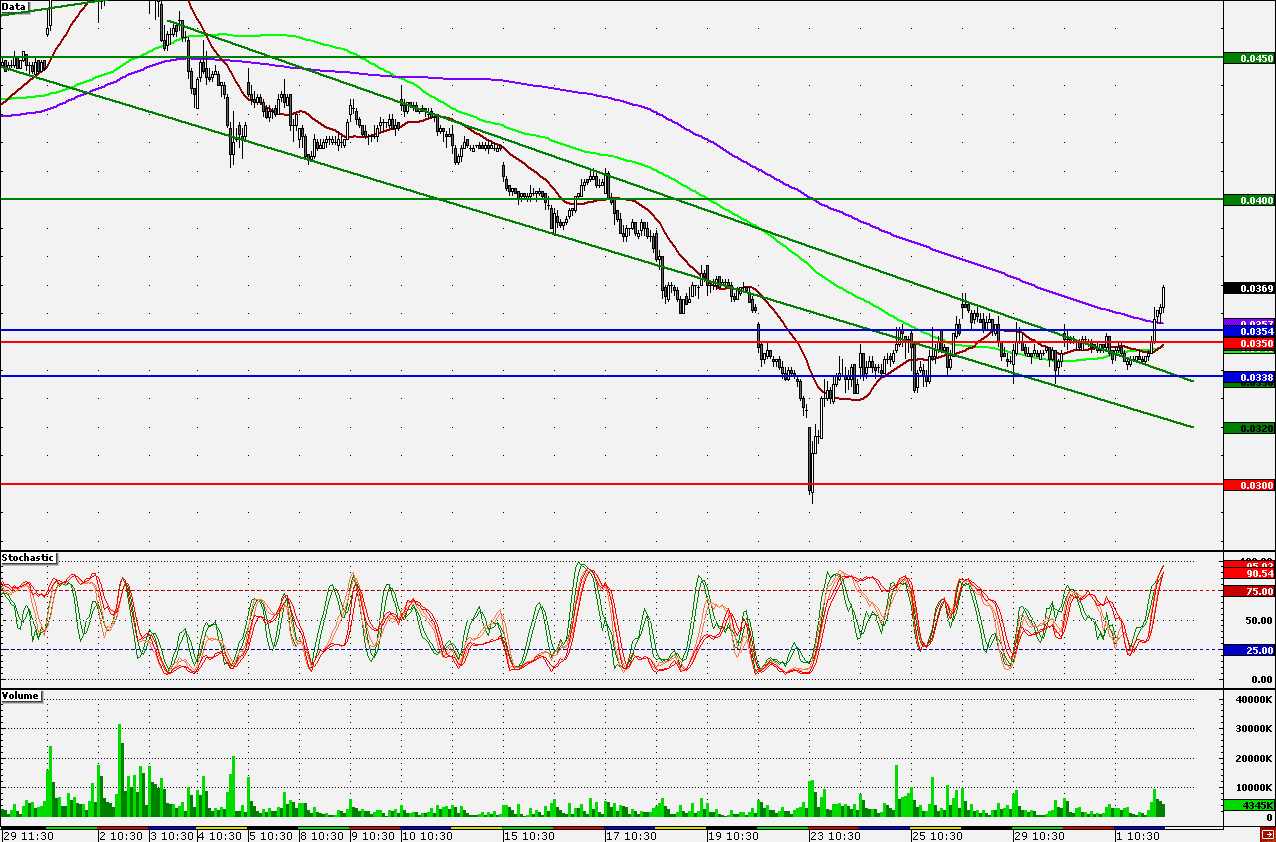This screenshot has width=1276, height=842.
Task: Click the 0.0400 price level label
Action: 1250,201
